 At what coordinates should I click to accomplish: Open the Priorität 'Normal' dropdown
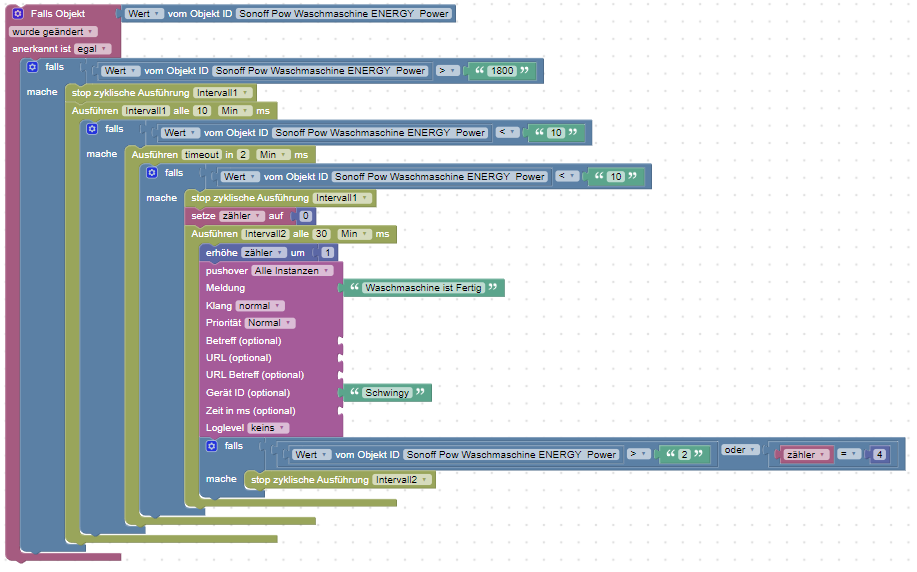[270, 322]
